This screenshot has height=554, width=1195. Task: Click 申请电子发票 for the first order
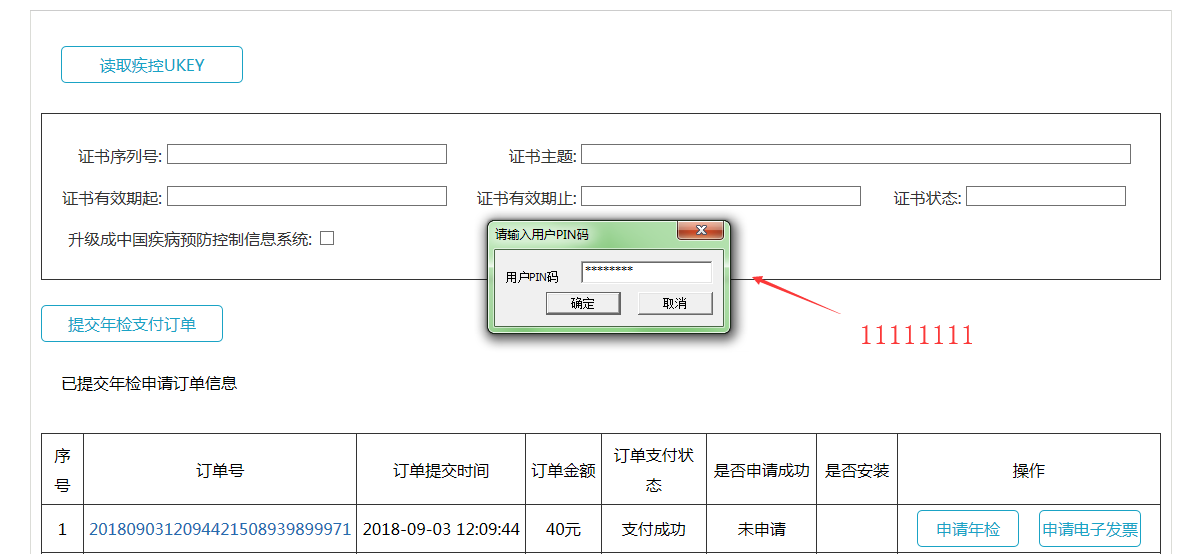pos(1089,529)
